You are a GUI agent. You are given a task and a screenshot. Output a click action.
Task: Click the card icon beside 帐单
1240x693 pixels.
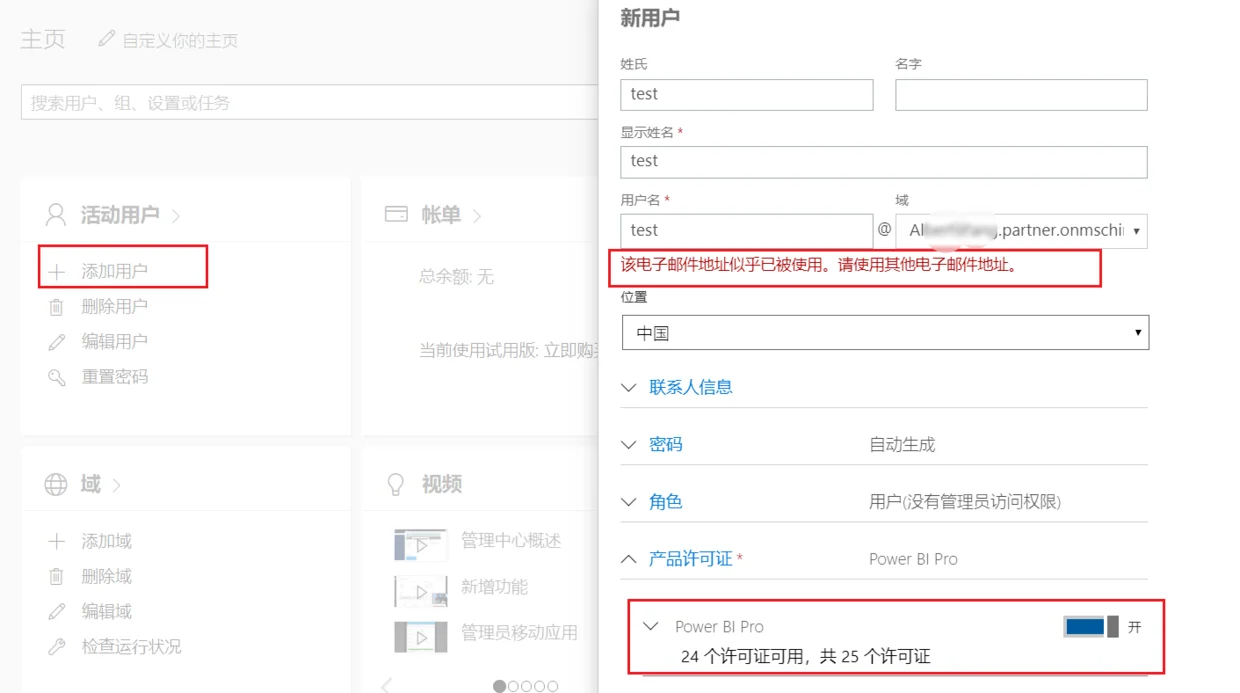click(396, 214)
